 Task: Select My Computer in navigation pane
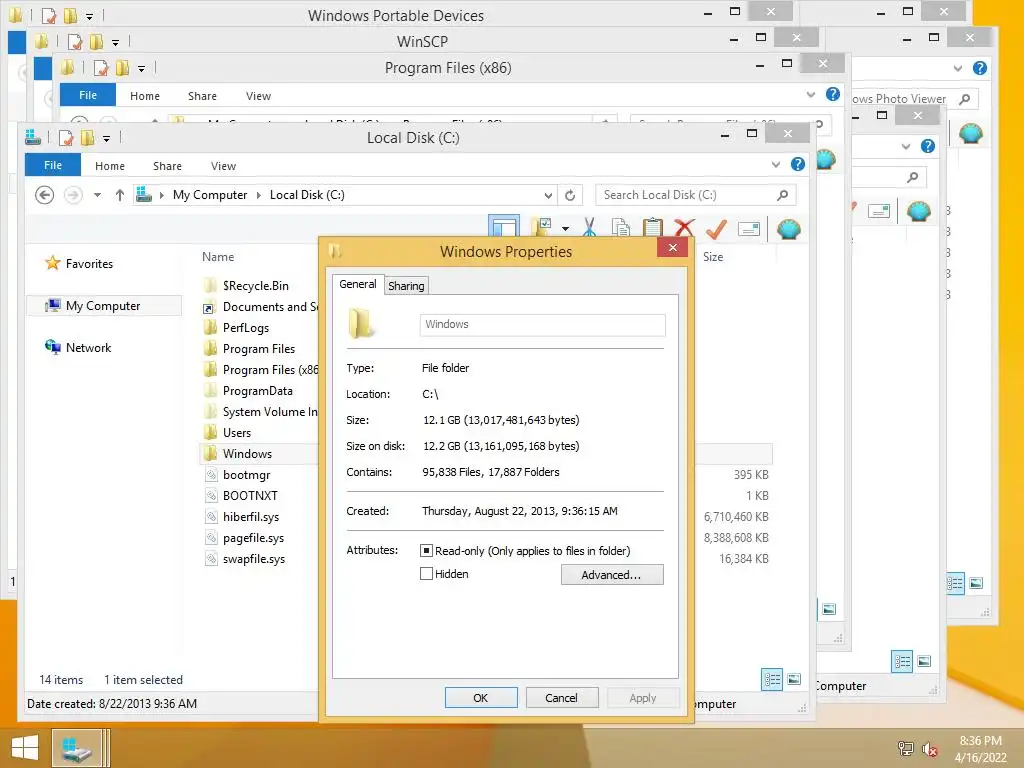coord(104,306)
